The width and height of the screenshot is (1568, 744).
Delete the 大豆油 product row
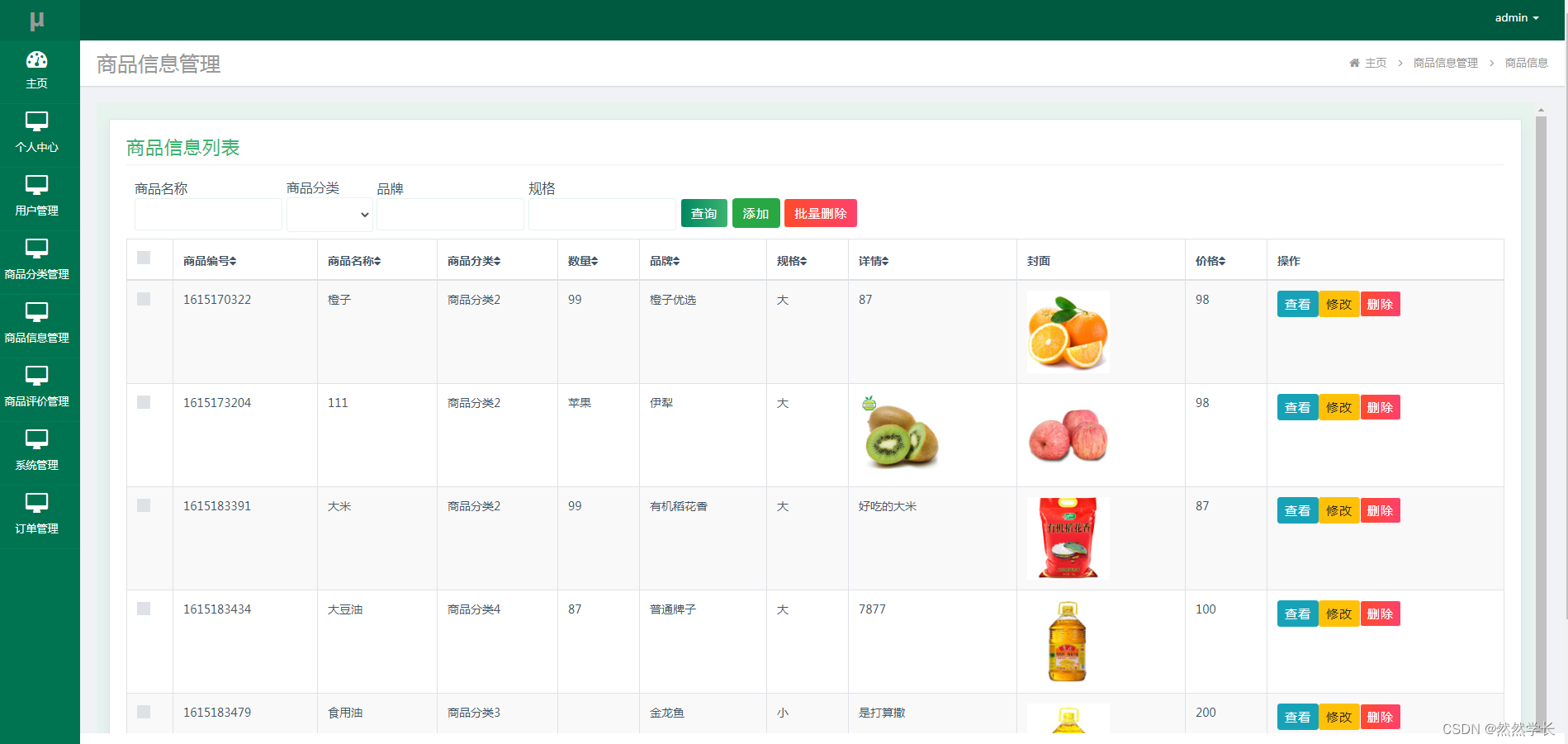point(1380,614)
